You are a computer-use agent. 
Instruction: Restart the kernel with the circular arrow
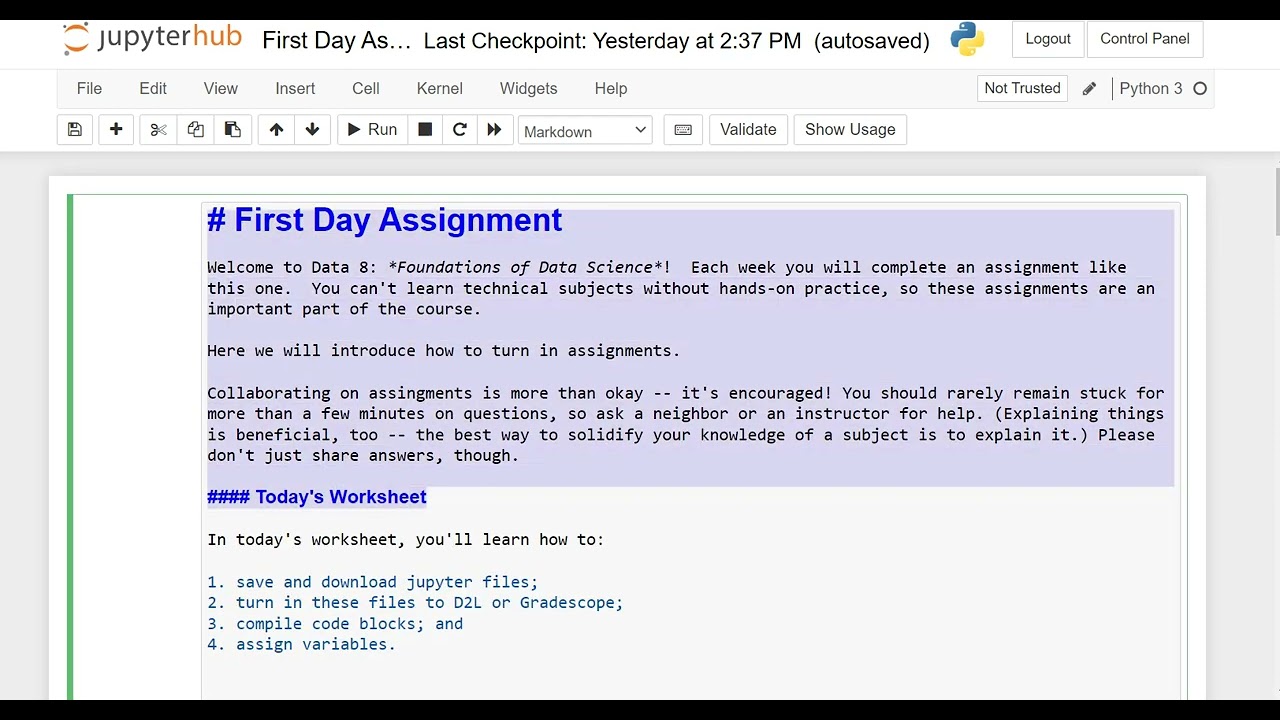[x=460, y=130]
